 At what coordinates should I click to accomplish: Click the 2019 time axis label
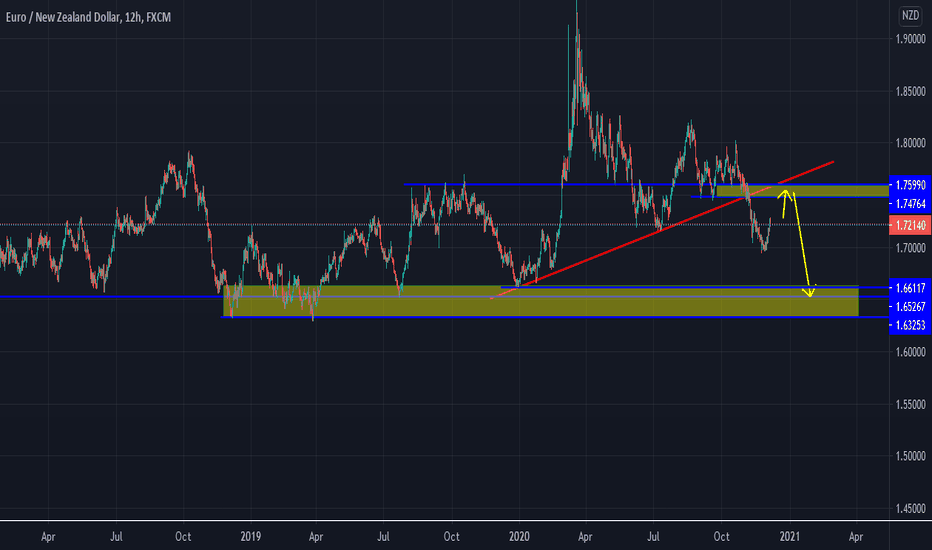point(251,536)
